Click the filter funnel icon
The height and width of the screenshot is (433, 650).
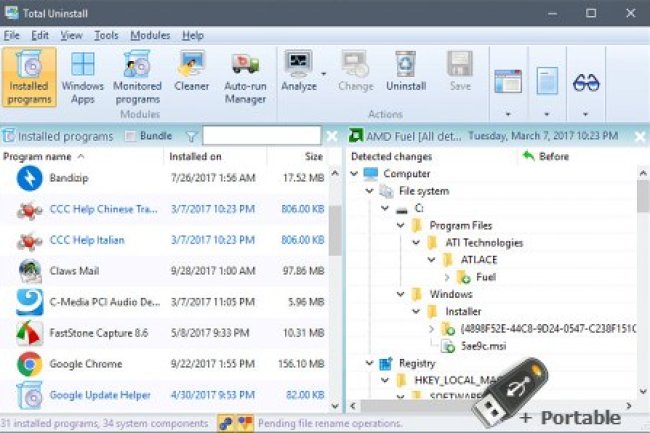point(191,136)
